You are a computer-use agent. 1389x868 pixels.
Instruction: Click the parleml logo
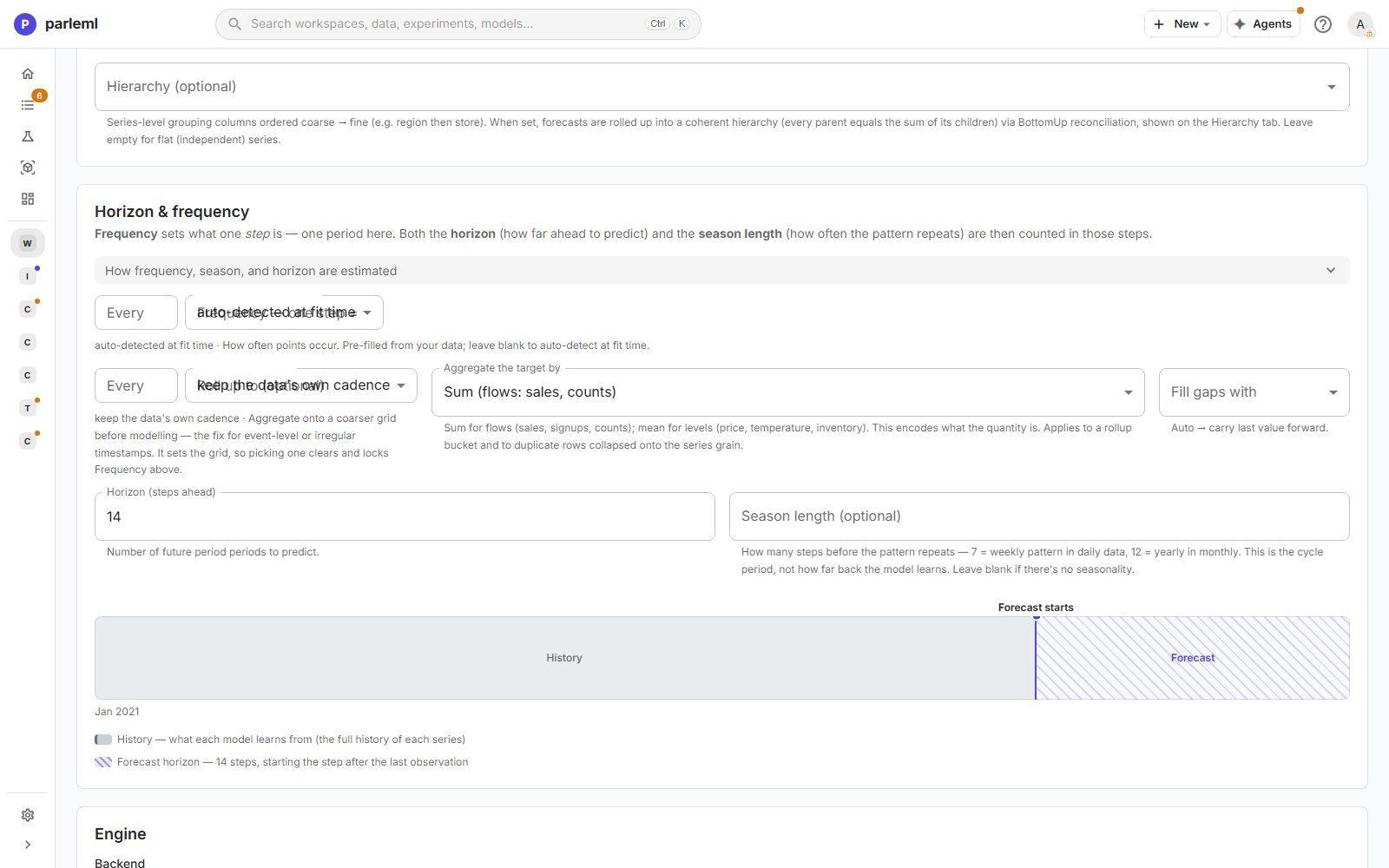(56, 24)
